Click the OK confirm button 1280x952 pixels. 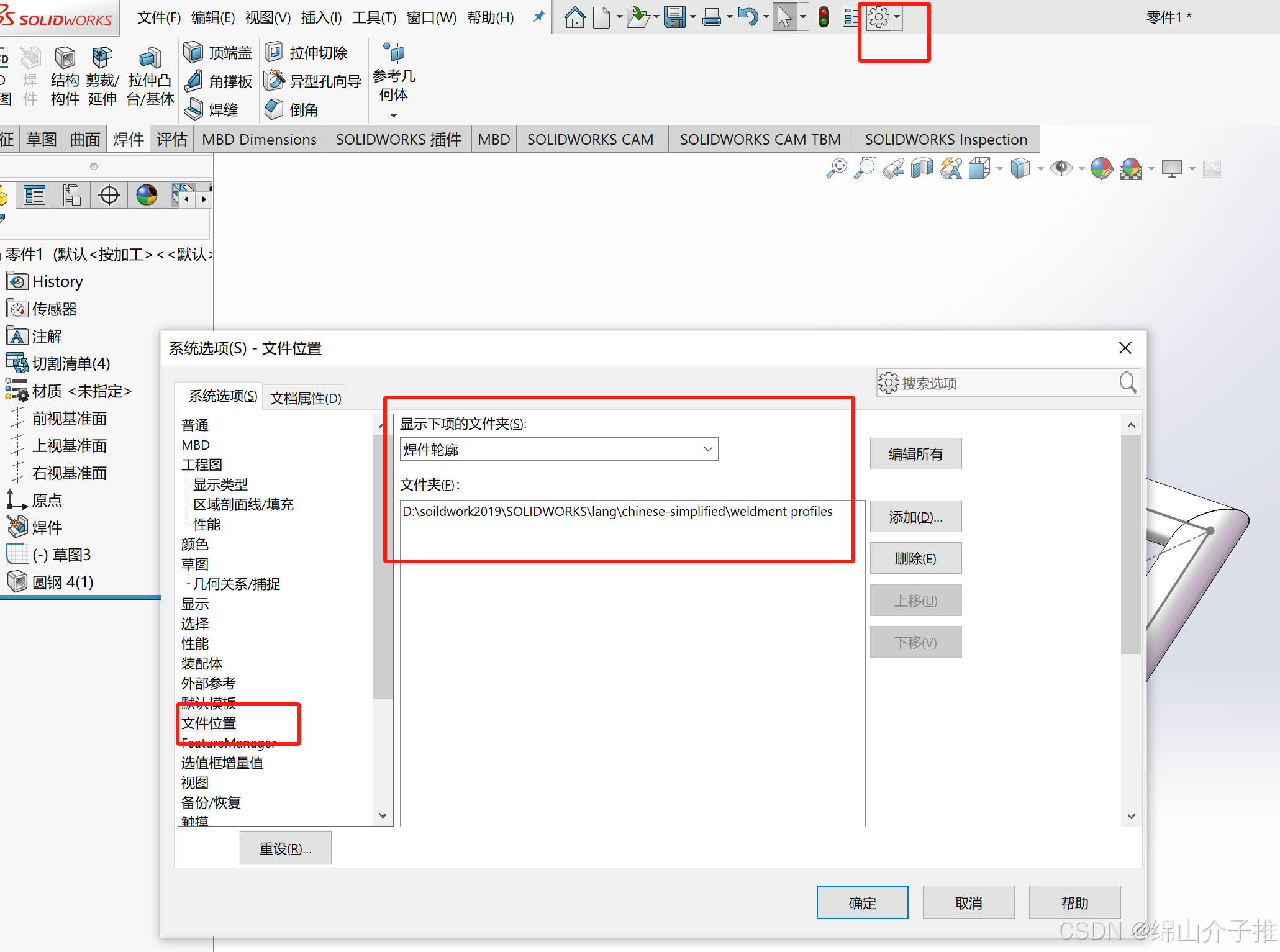click(x=862, y=902)
